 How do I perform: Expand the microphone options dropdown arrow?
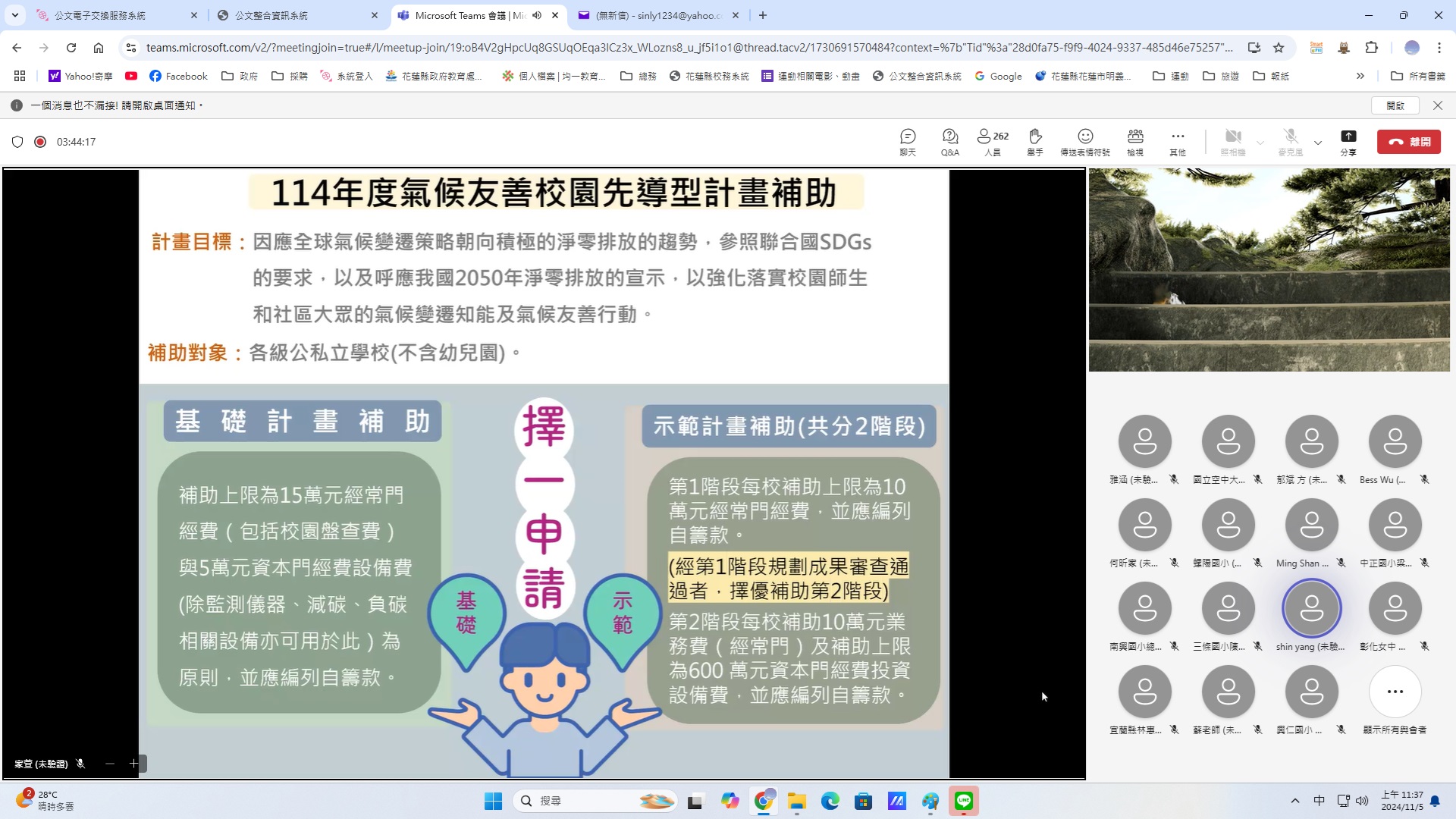pyautogui.click(x=1318, y=143)
